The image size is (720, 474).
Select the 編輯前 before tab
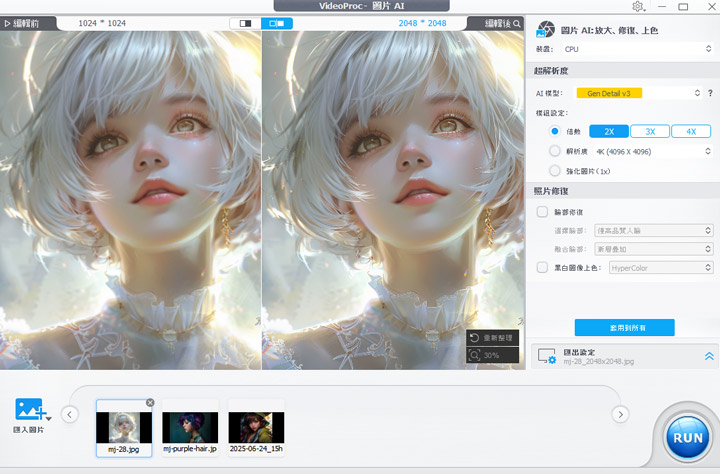[x=28, y=23]
